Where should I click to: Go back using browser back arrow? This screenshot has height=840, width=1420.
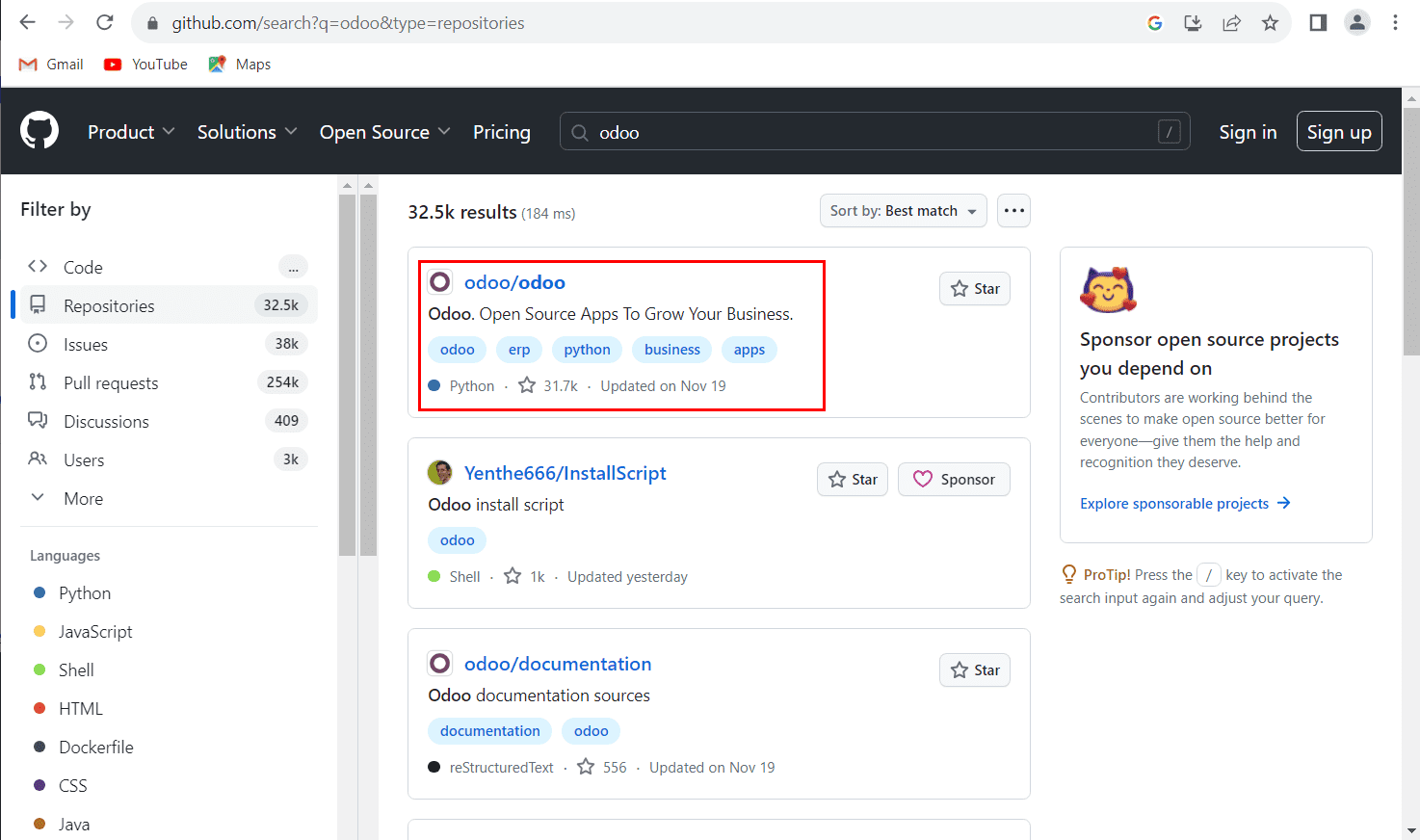(27, 22)
